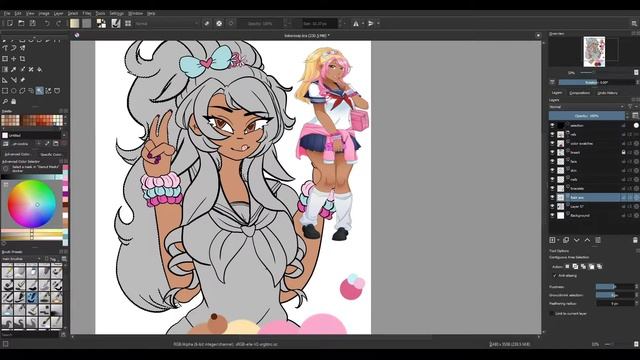Screen dimensions: 640x360
Task: Select the Zoom magnifier tool
Action: [5, 101]
